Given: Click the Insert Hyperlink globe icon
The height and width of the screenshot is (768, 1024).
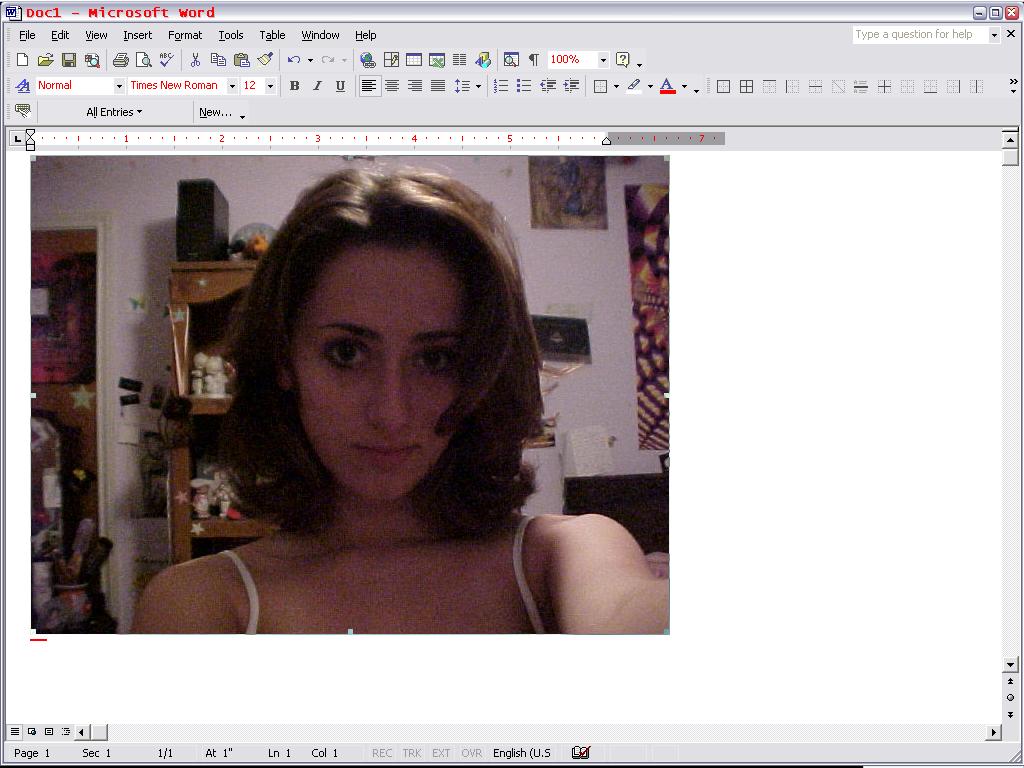Looking at the screenshot, I should [367, 60].
